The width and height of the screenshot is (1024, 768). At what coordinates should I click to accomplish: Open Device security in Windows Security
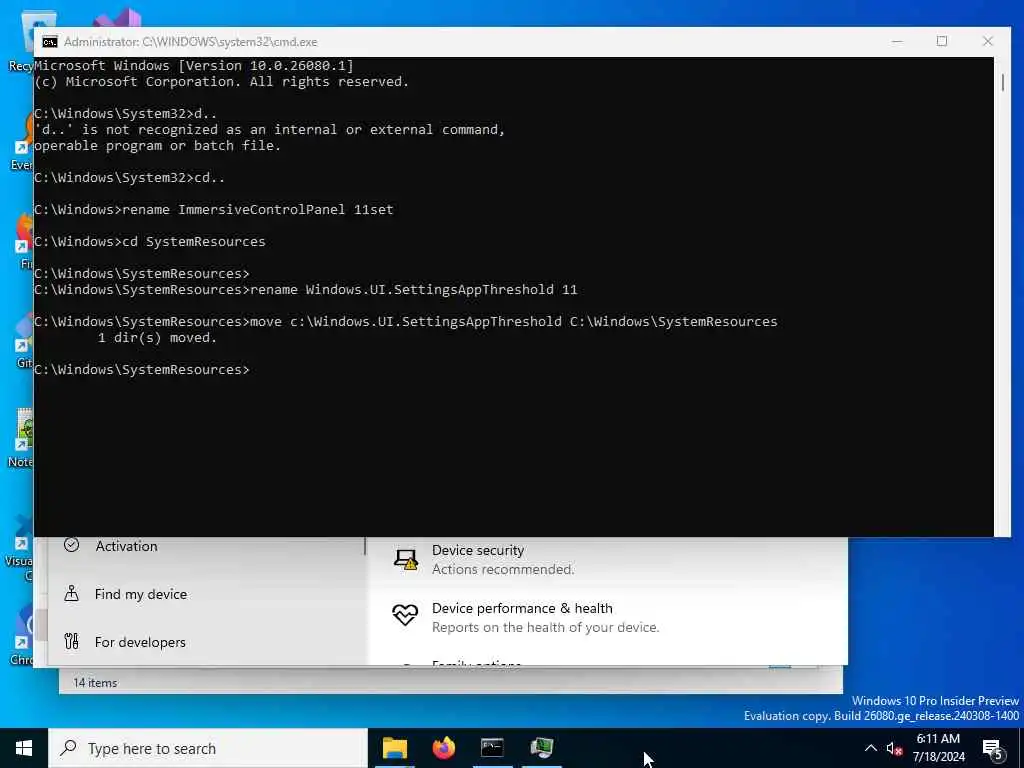pos(478,551)
